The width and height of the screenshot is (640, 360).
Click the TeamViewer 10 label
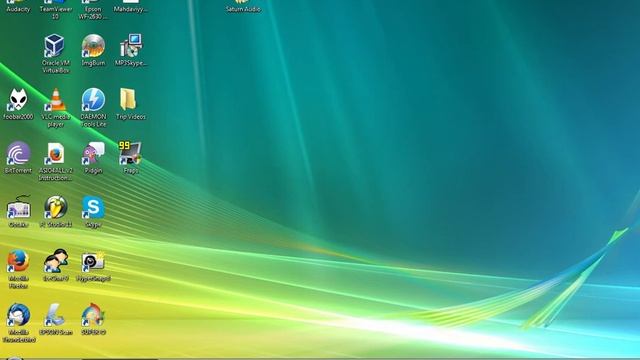56,13
